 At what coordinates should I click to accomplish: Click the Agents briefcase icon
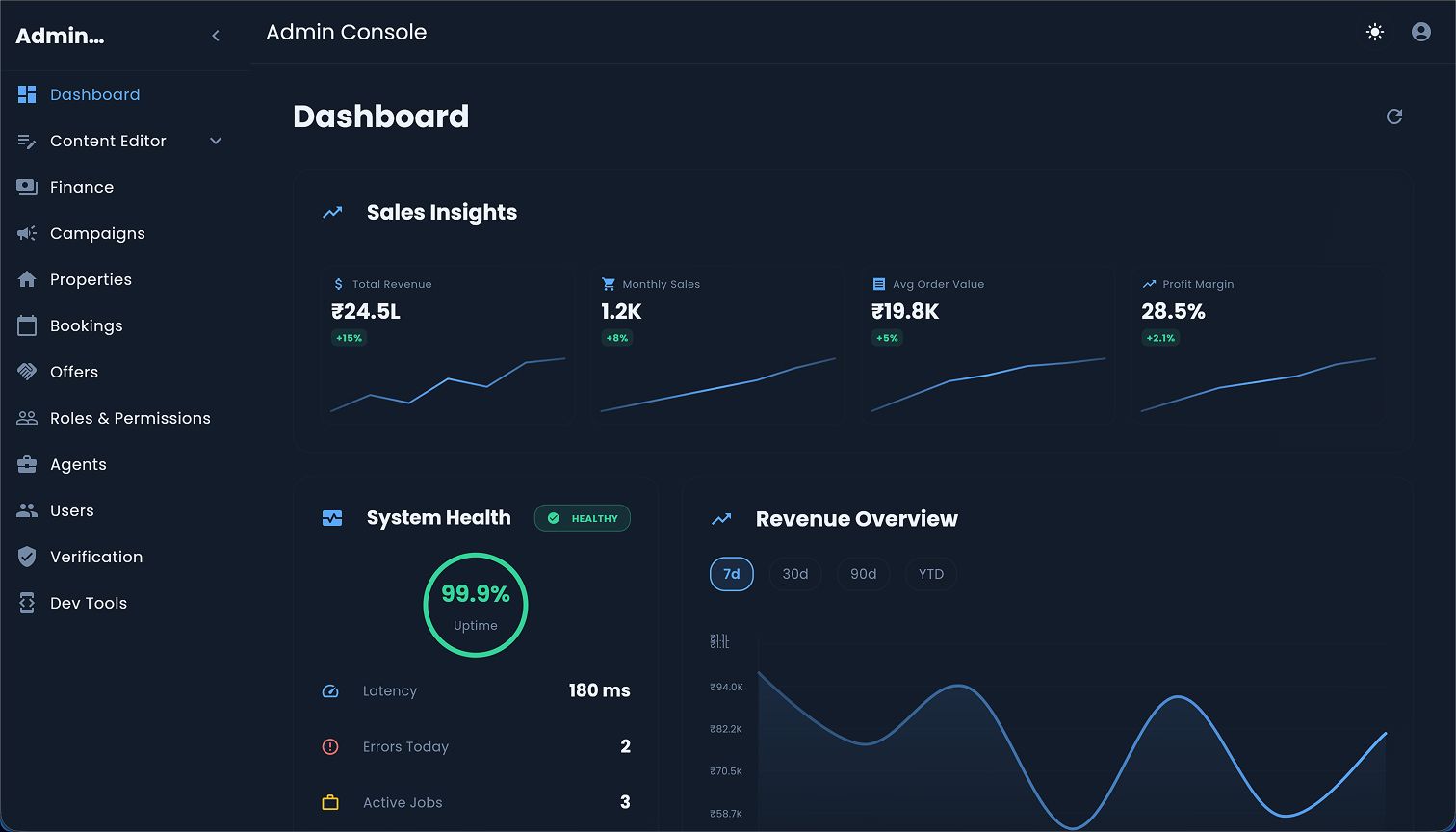point(27,464)
